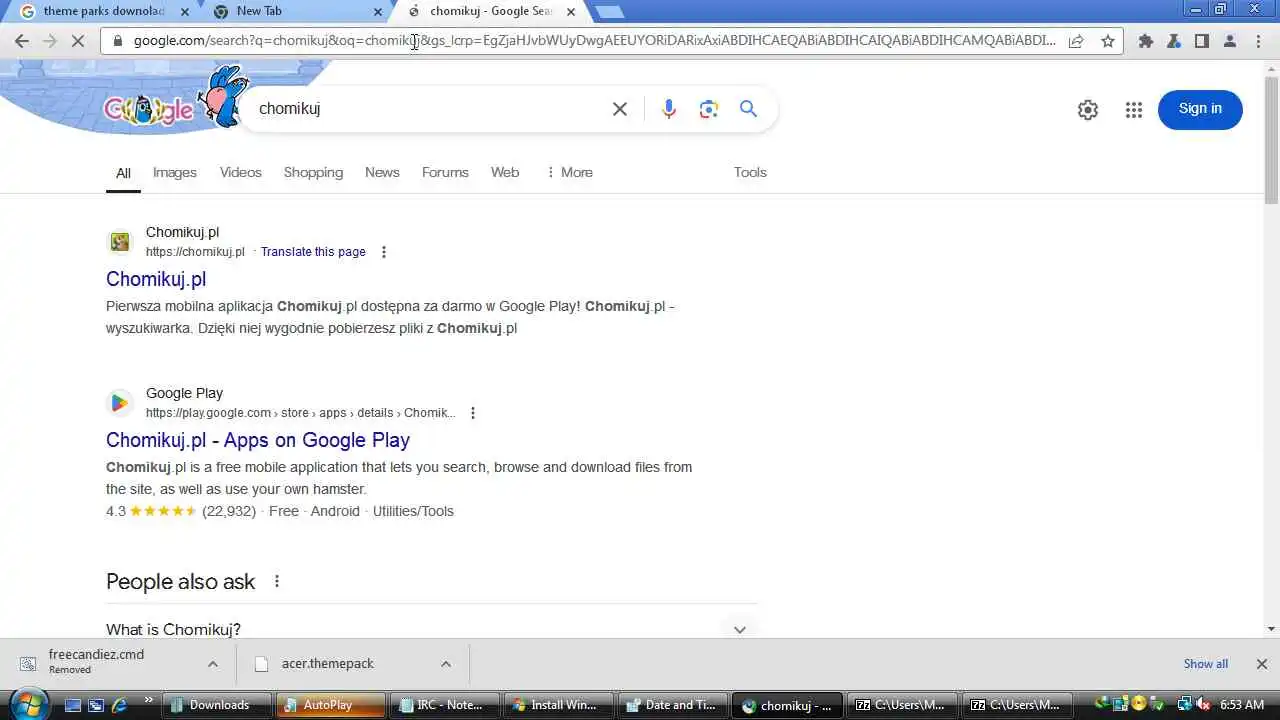1280x720 pixels.
Task: Open the Chrome three-dot menu
Action: (x=1258, y=41)
